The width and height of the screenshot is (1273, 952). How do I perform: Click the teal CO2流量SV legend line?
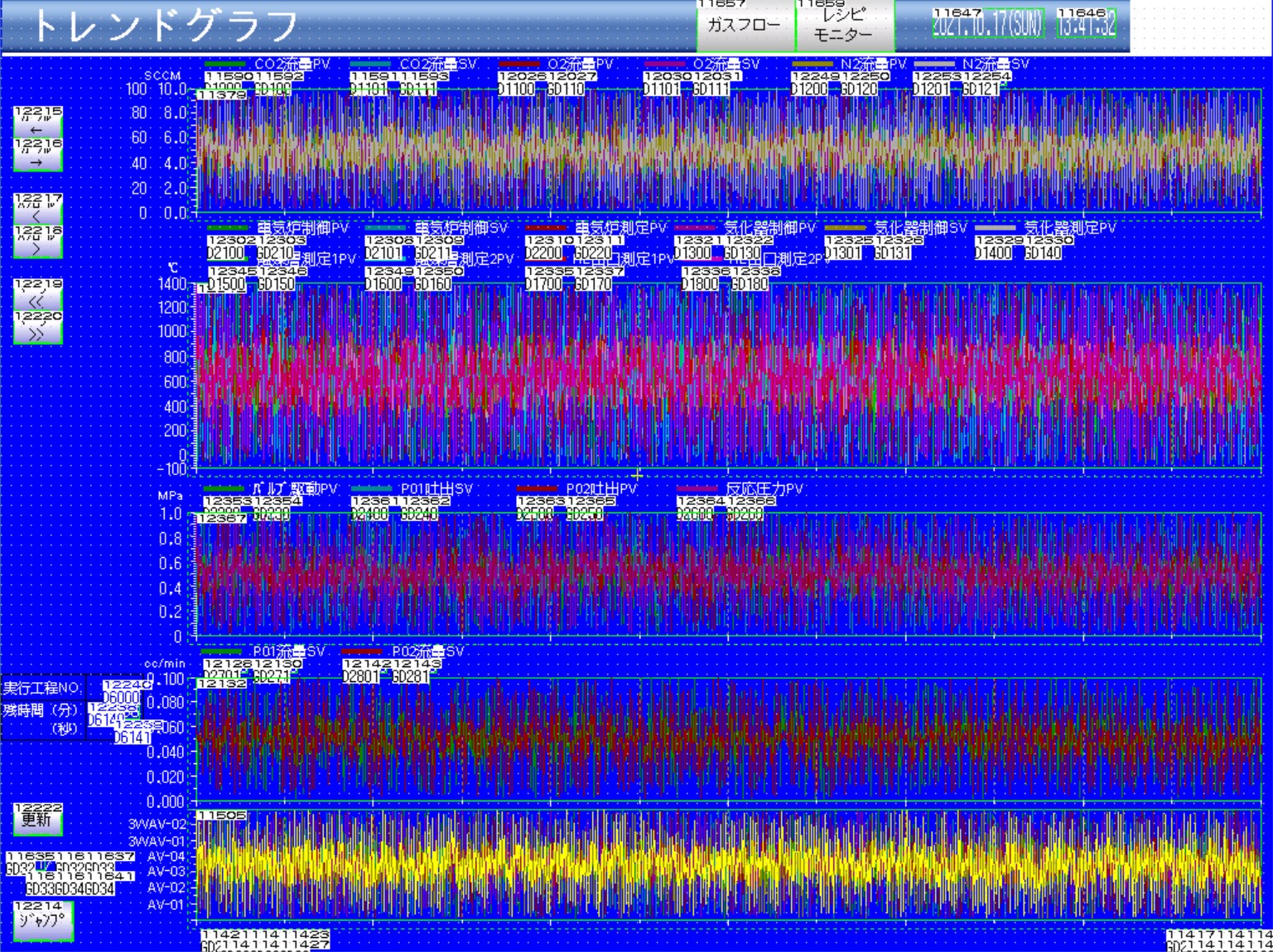coord(370,64)
